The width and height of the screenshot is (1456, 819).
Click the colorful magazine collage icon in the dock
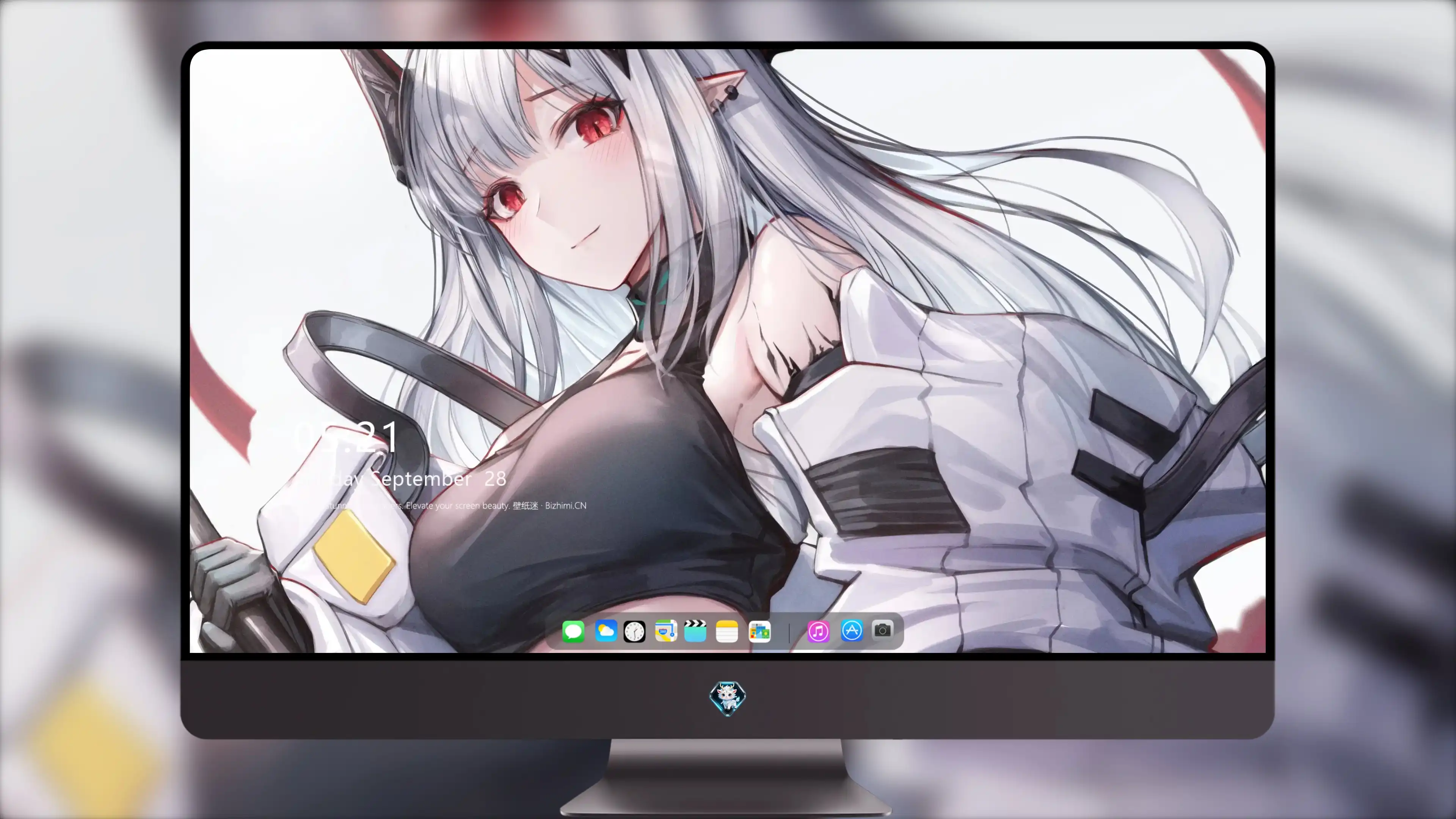(759, 631)
